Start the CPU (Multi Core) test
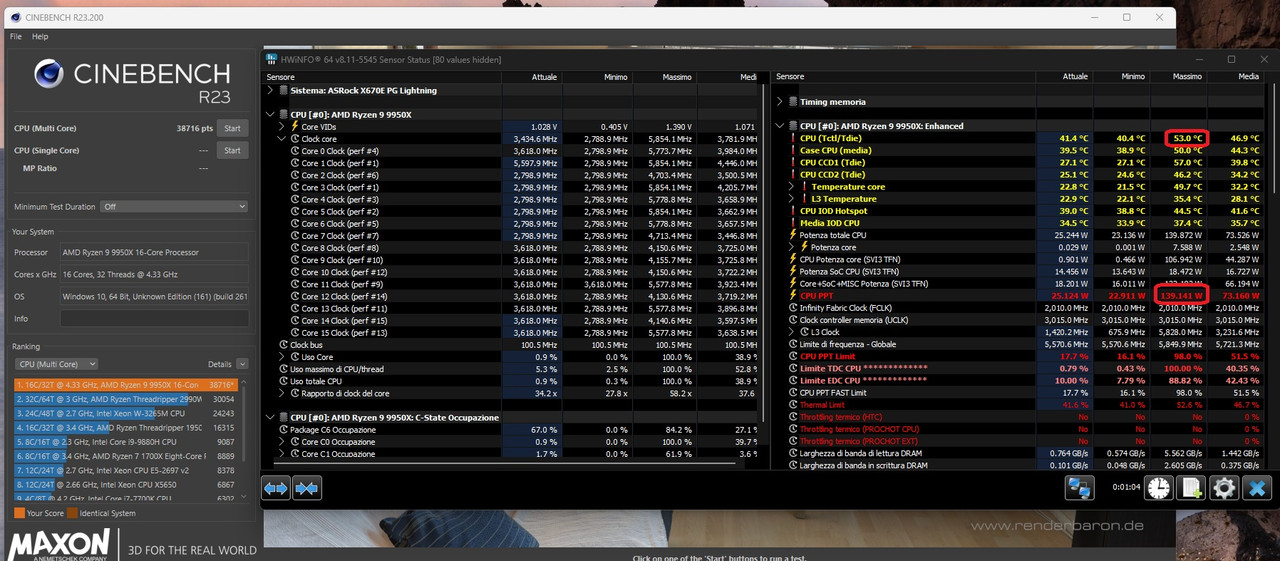The width and height of the screenshot is (1280, 561). pos(232,128)
